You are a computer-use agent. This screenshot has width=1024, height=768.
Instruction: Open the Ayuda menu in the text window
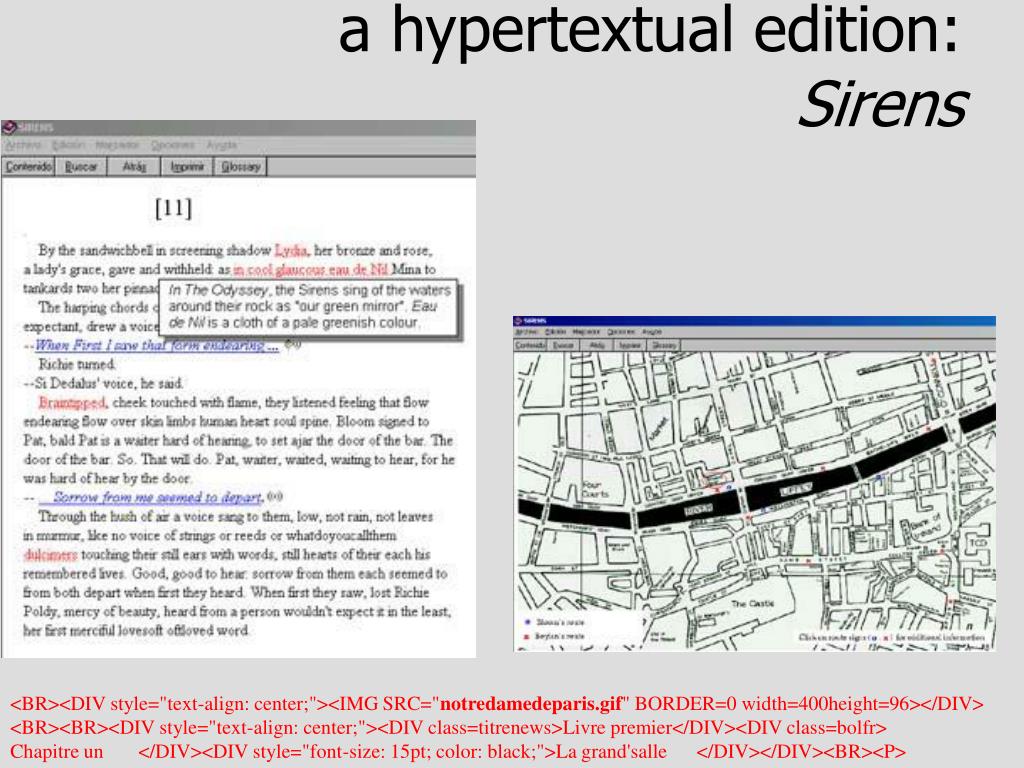coord(221,145)
